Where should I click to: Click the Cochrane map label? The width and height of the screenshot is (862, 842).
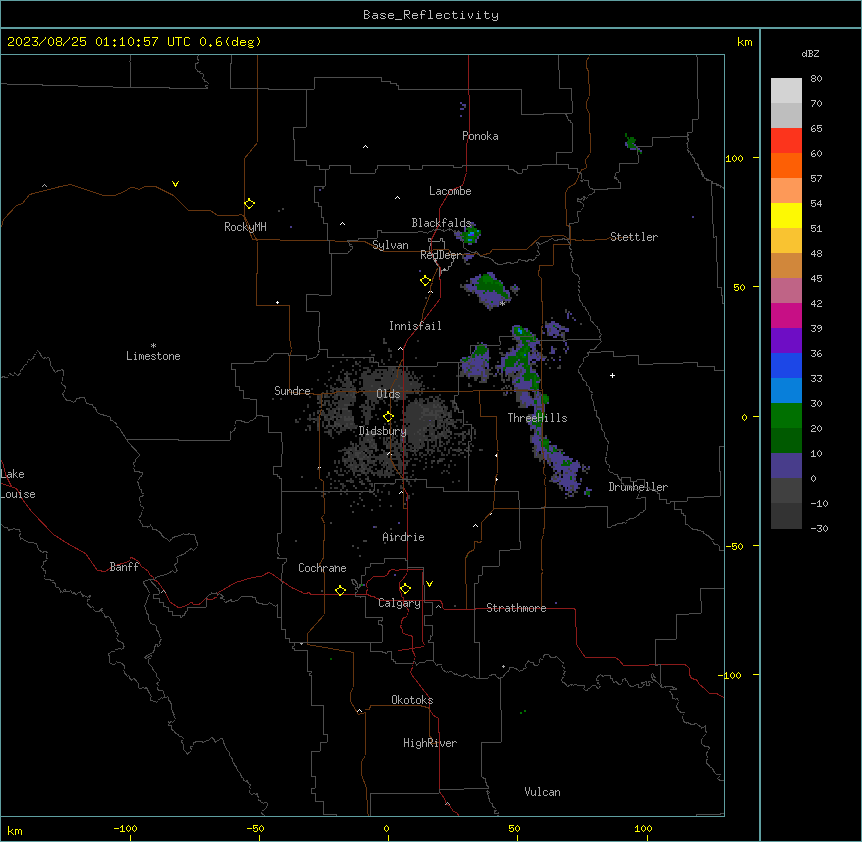point(322,568)
